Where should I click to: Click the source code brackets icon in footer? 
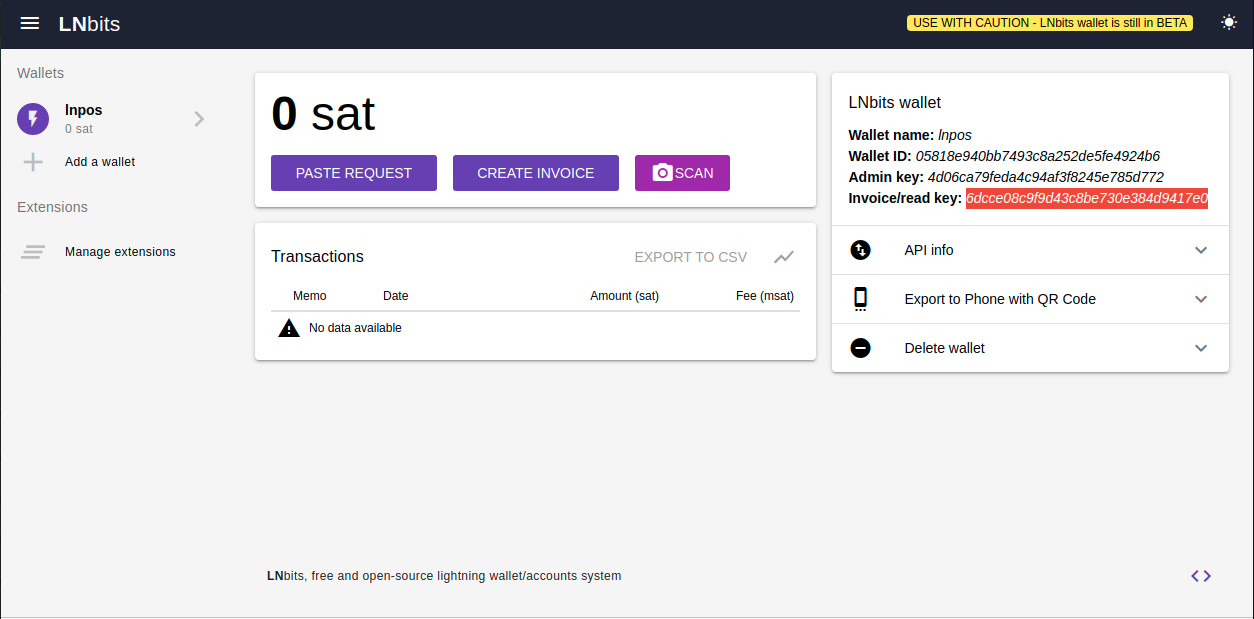(1201, 576)
